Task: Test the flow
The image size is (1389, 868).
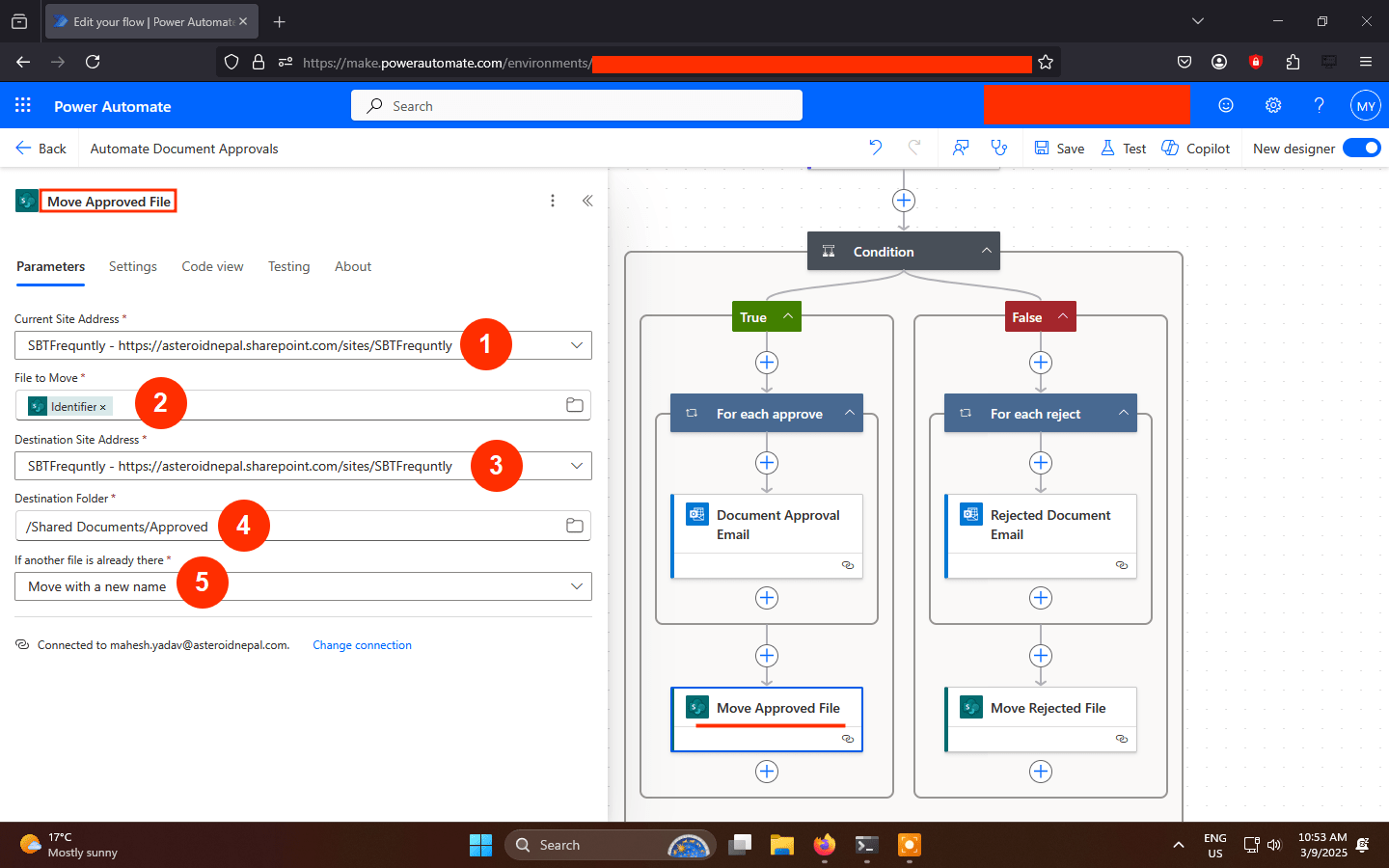Action: [1124, 148]
